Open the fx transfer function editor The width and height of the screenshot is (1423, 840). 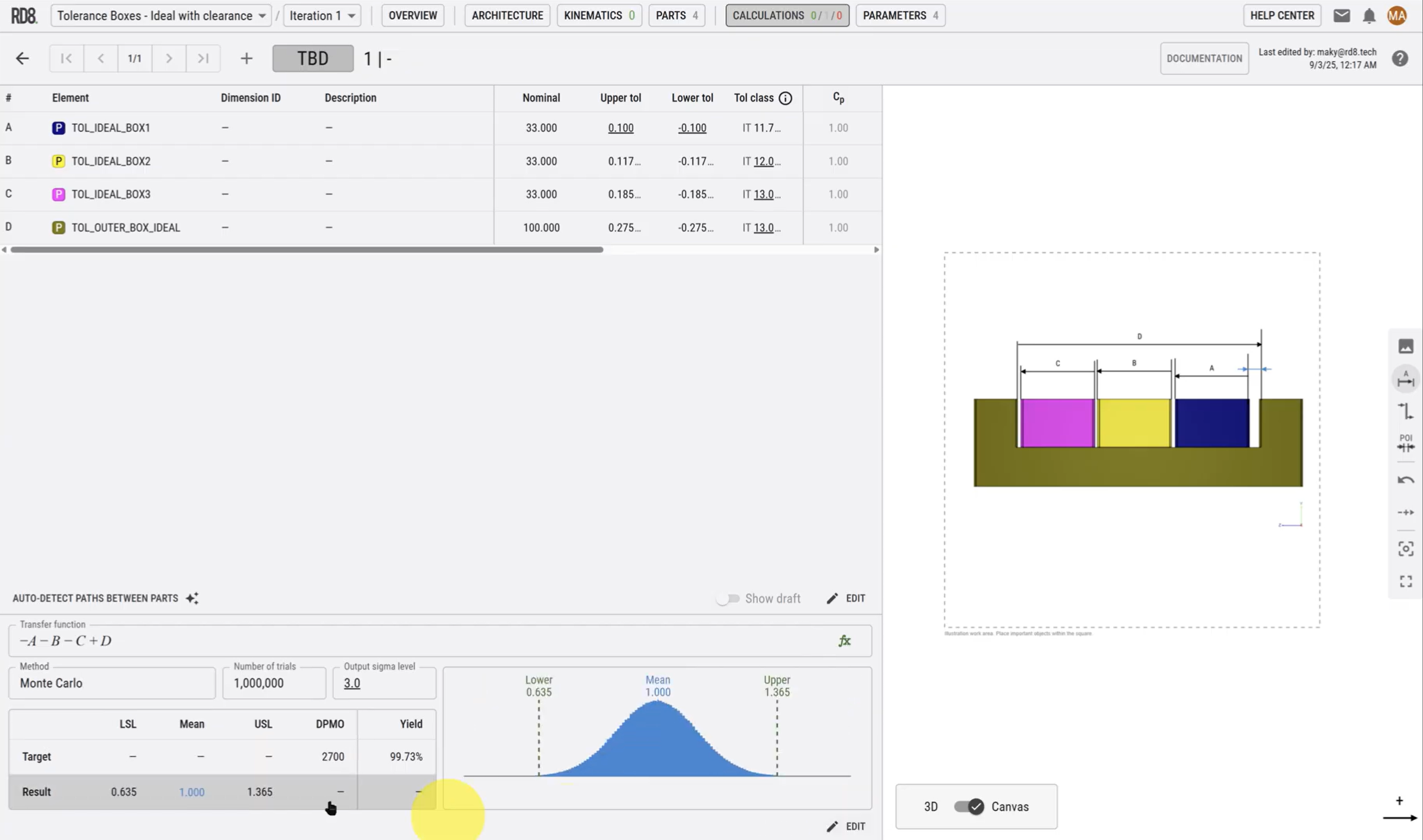[844, 641]
